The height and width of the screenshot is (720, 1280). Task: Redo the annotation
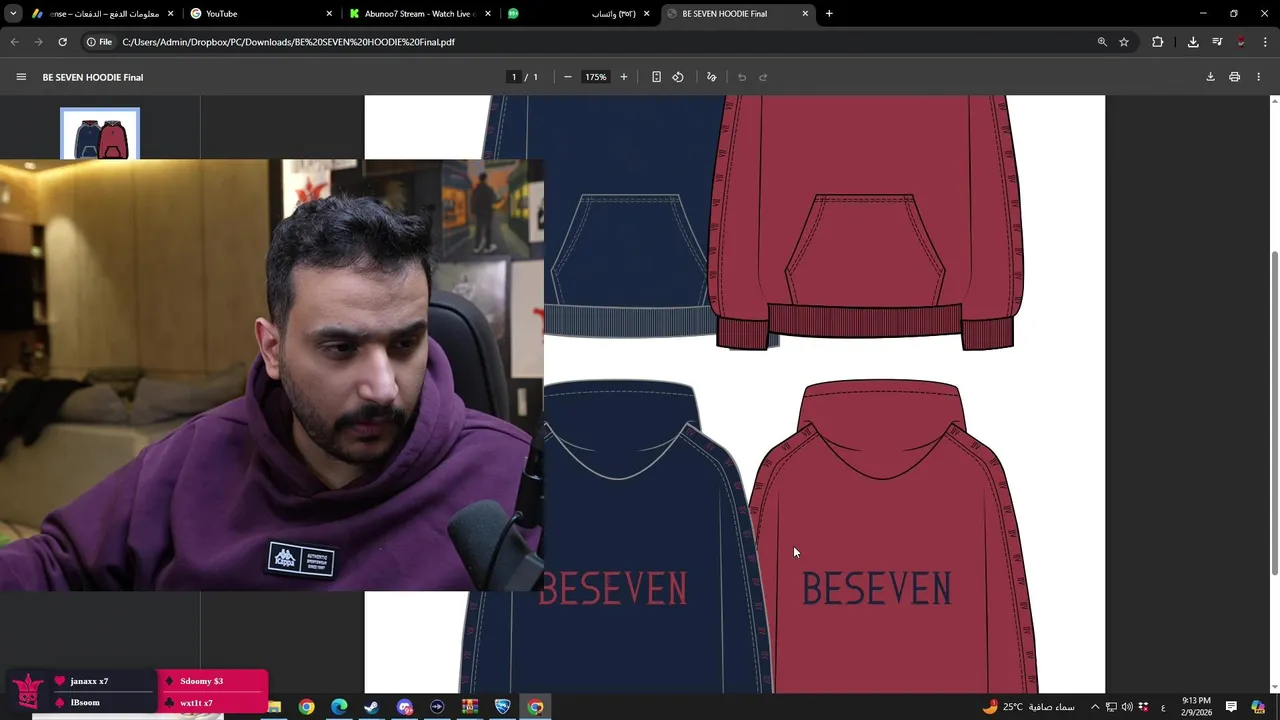763,77
